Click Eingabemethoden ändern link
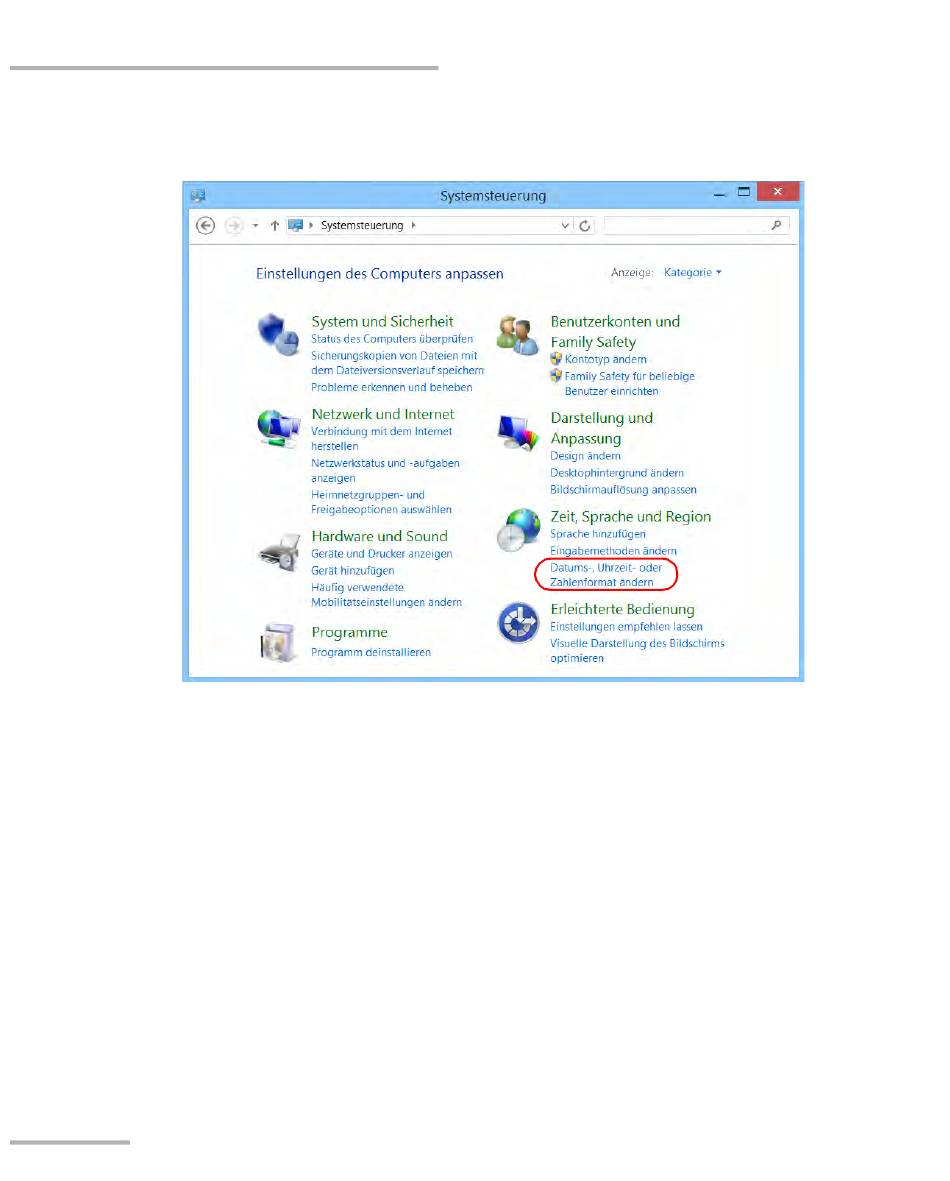Screen dimensions: 950x1181 coord(613,551)
